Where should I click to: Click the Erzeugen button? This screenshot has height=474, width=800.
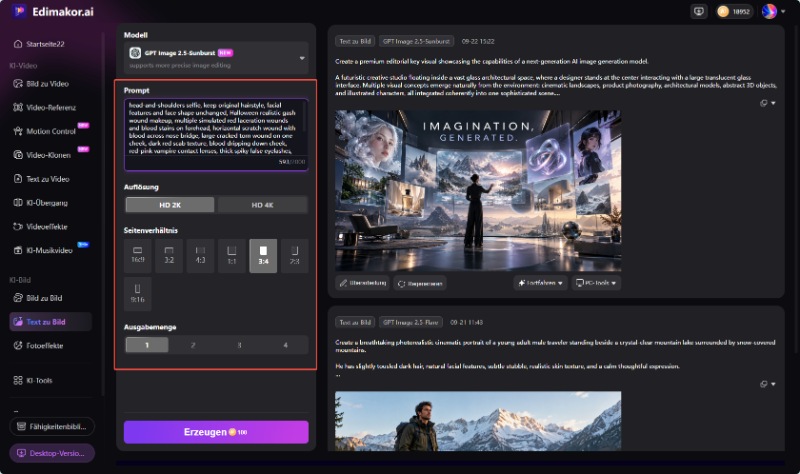tap(216, 432)
